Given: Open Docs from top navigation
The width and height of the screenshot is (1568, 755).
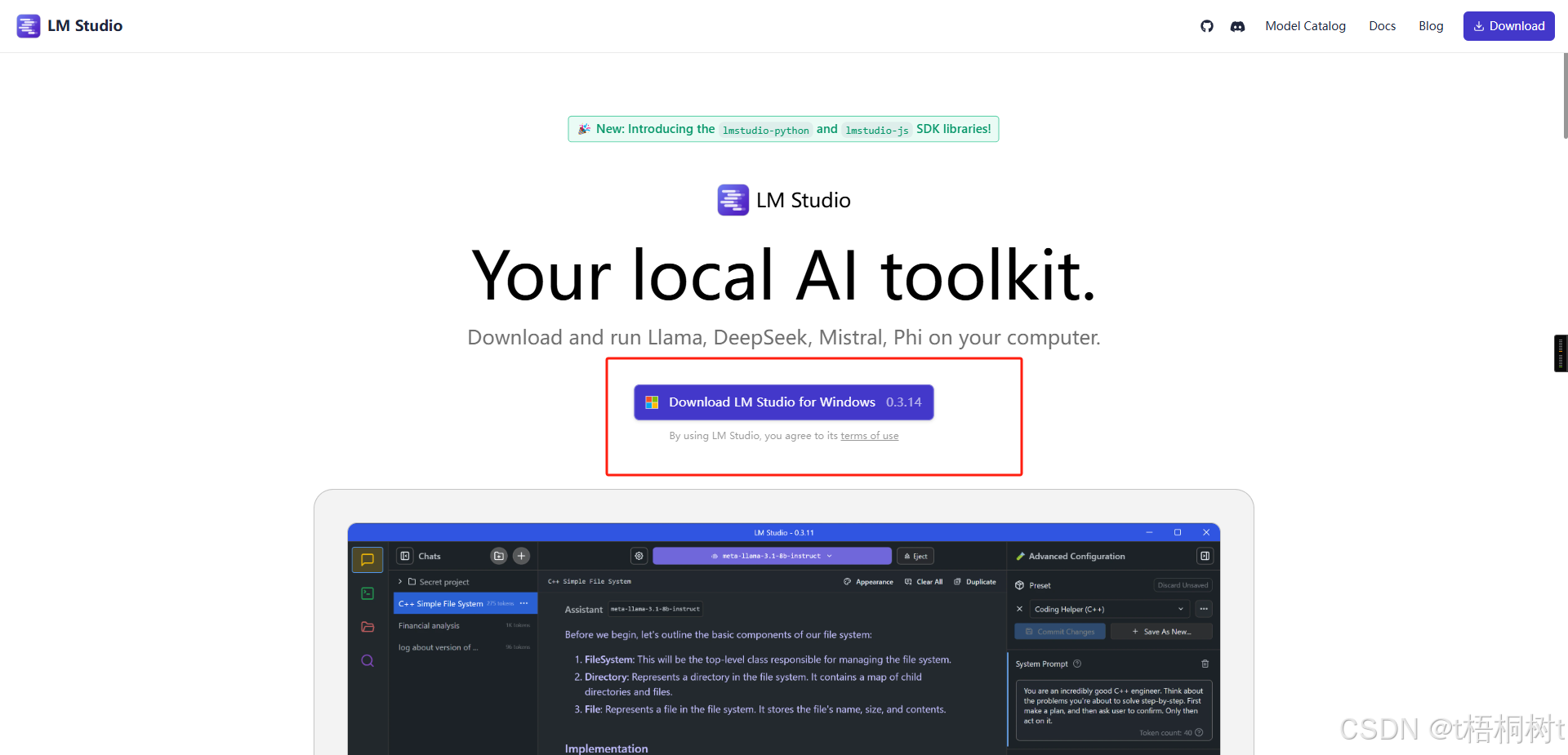Looking at the screenshot, I should (1382, 26).
